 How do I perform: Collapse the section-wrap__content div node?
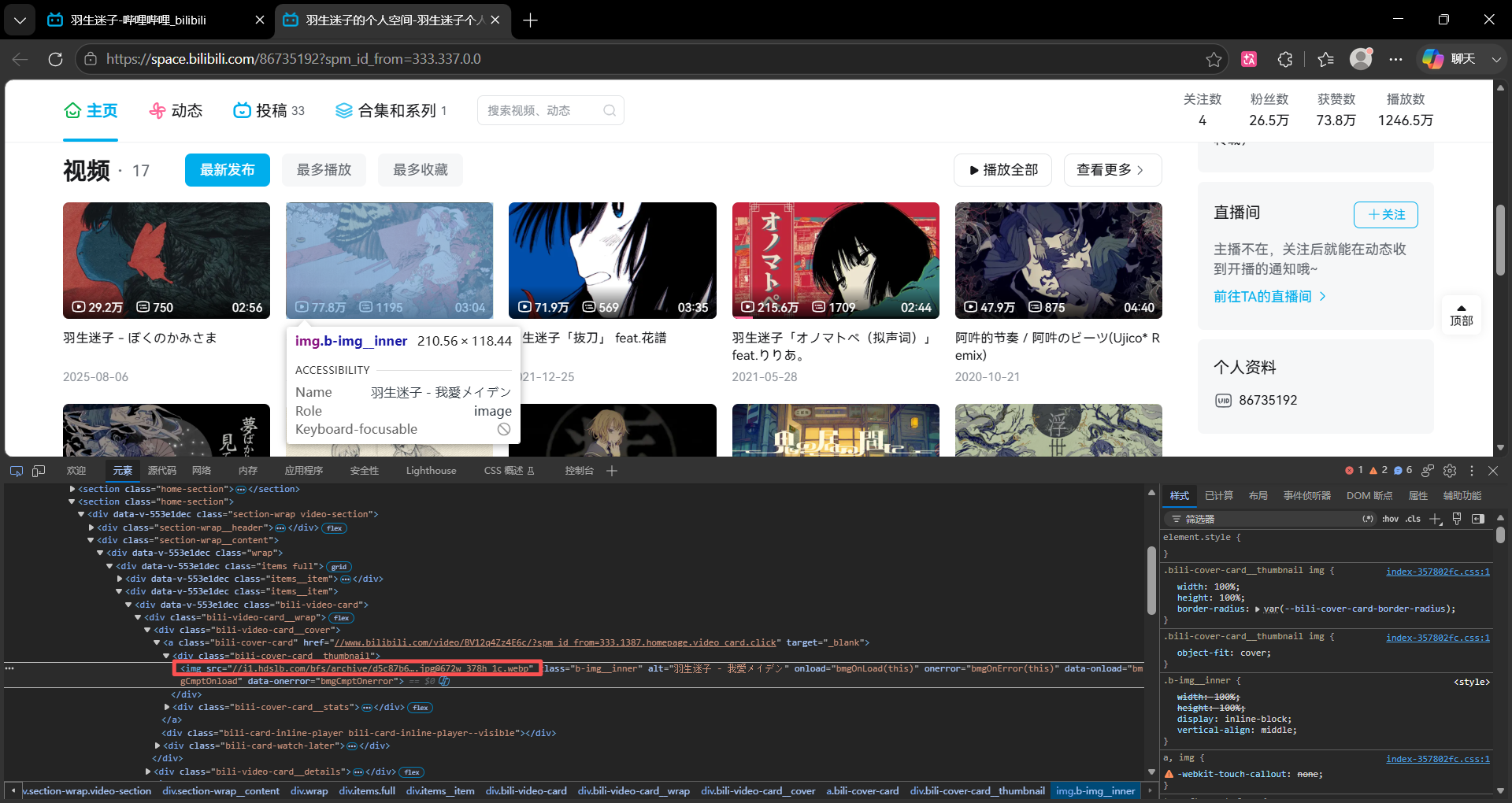click(91, 540)
